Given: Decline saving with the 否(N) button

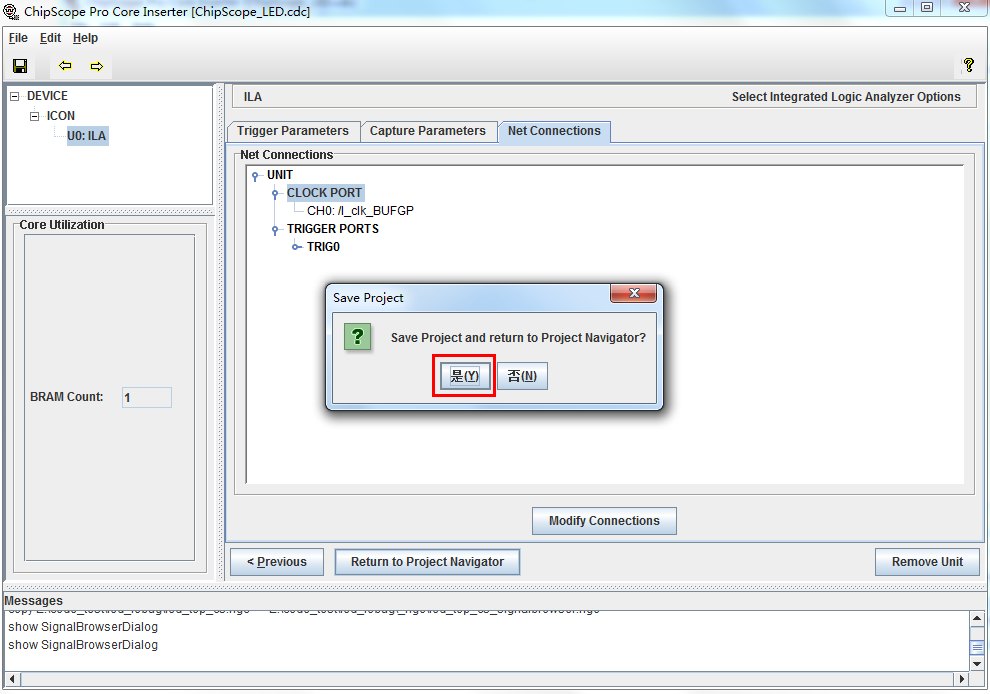Looking at the screenshot, I should [x=522, y=376].
